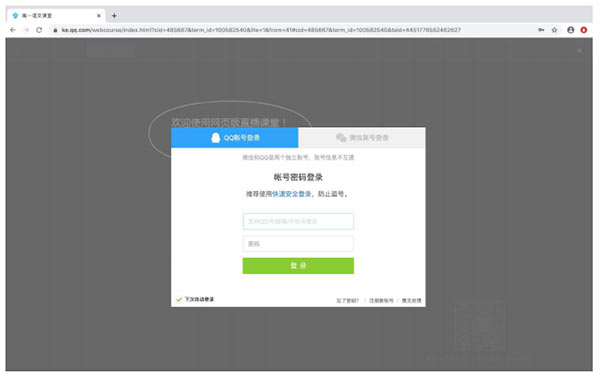Select the 高一语文课堂 browser tab
The height and width of the screenshot is (375, 600).
[55, 16]
